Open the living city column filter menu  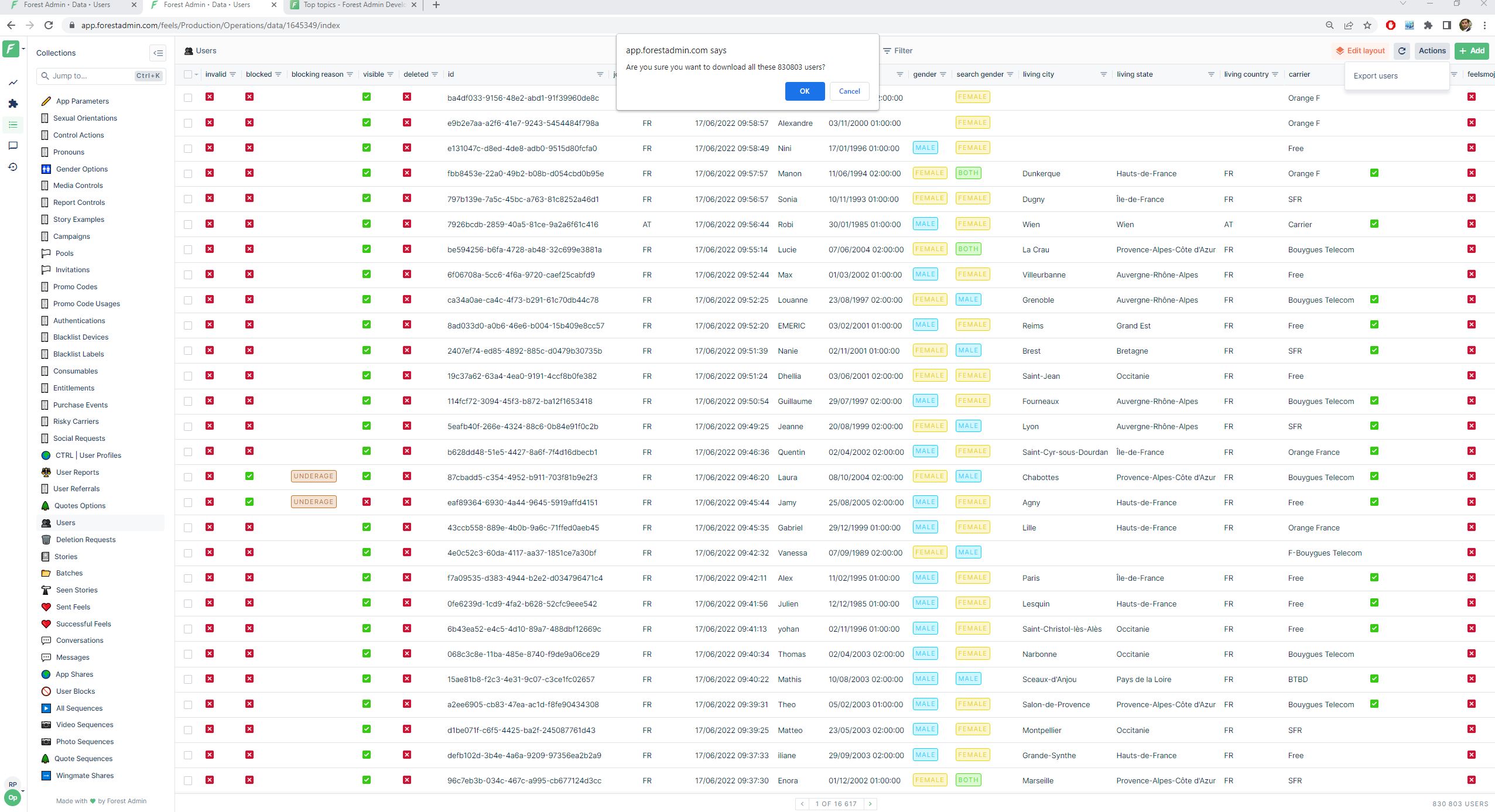(1103, 74)
